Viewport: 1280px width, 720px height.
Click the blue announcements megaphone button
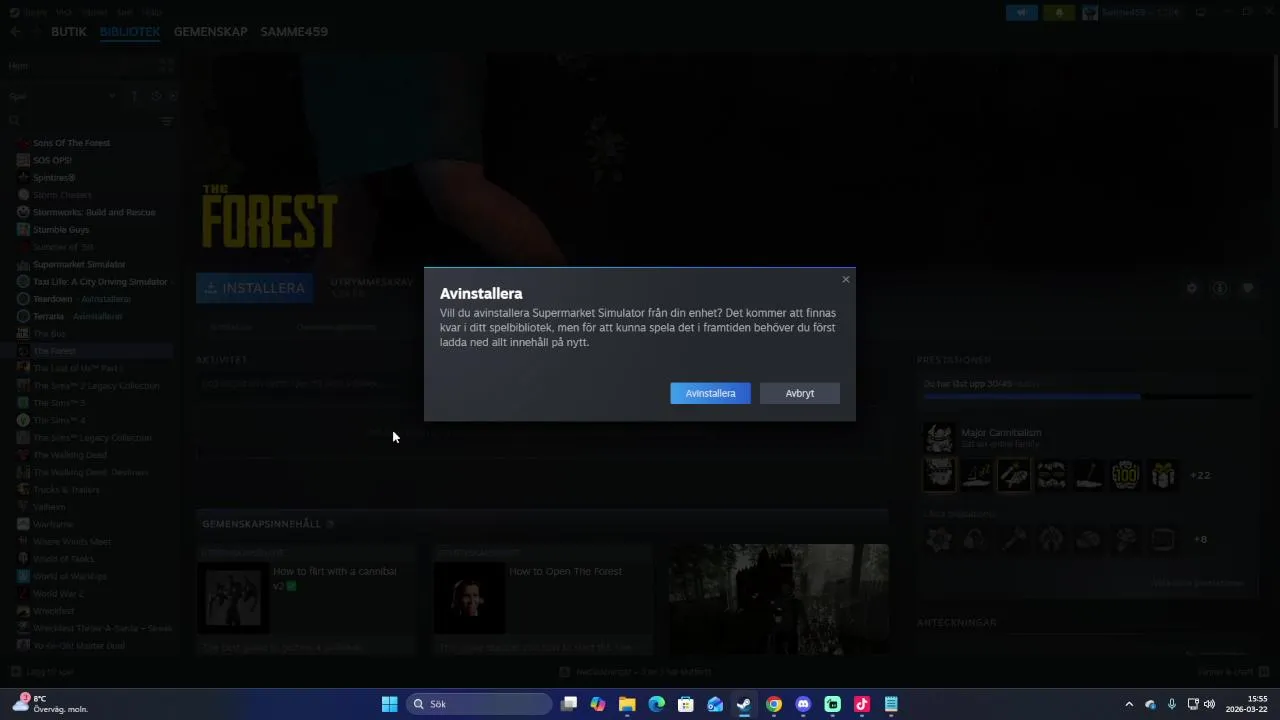point(1022,12)
